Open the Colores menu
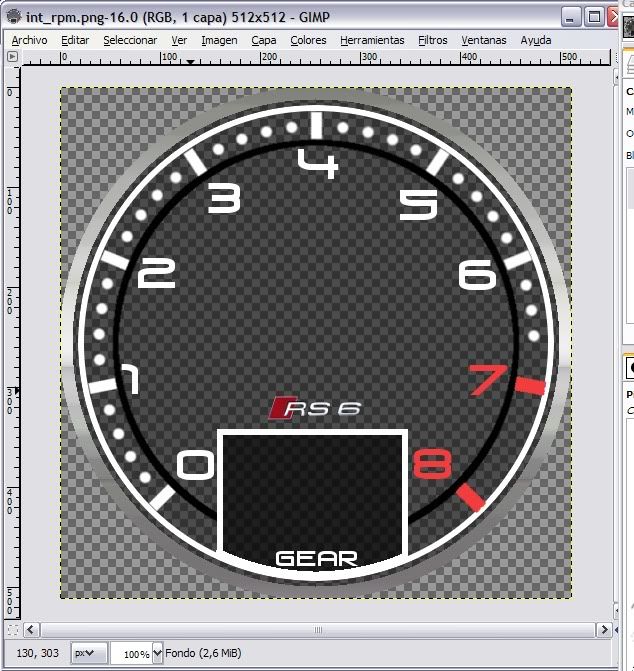The width and height of the screenshot is (634, 671). click(308, 40)
